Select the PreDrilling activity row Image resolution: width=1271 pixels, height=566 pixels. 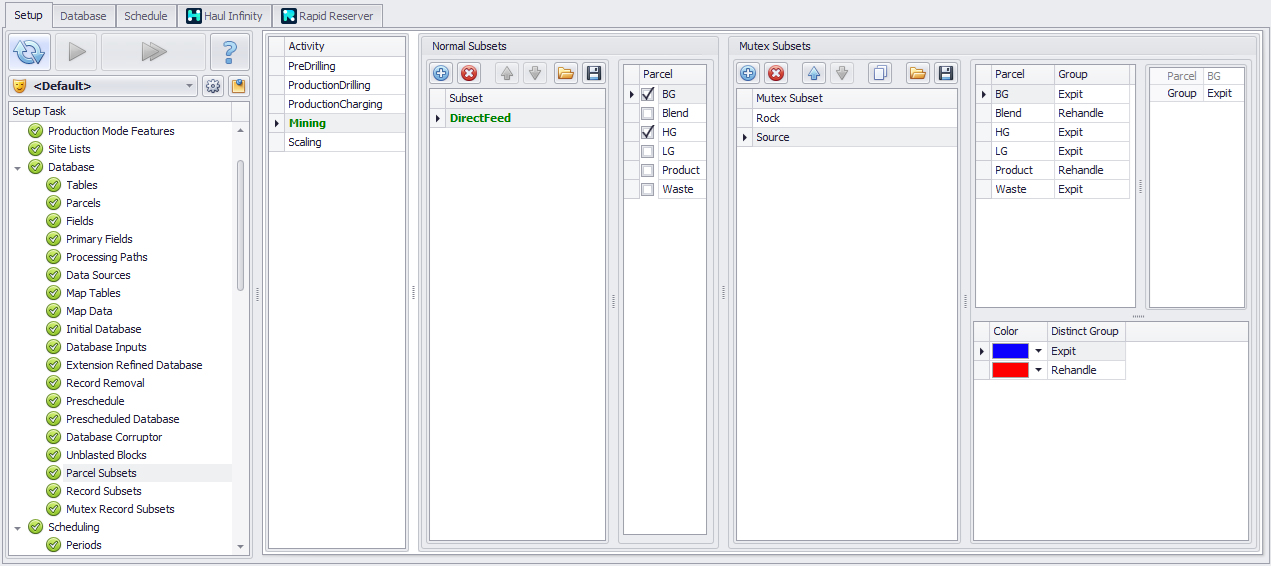coord(337,66)
